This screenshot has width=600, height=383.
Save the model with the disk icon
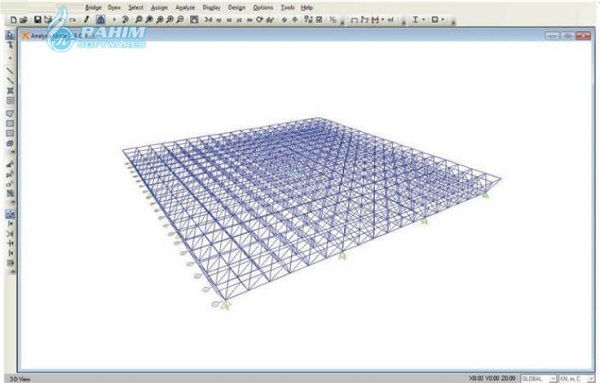[x=38, y=20]
